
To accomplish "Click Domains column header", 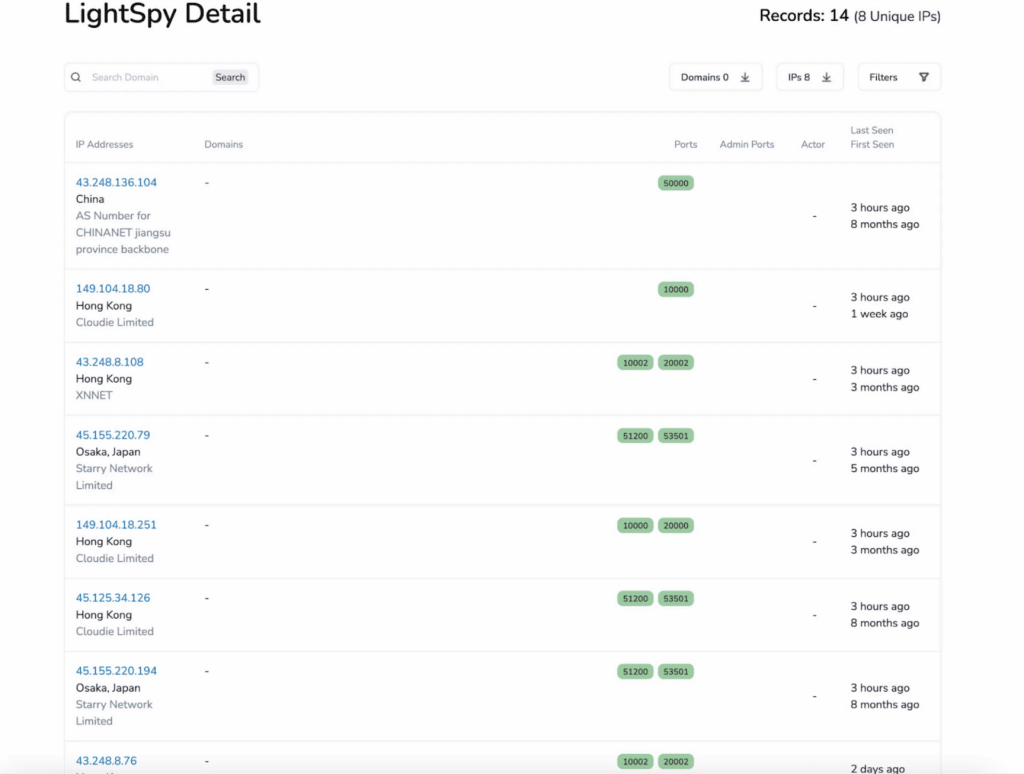I will click(x=223, y=144).
